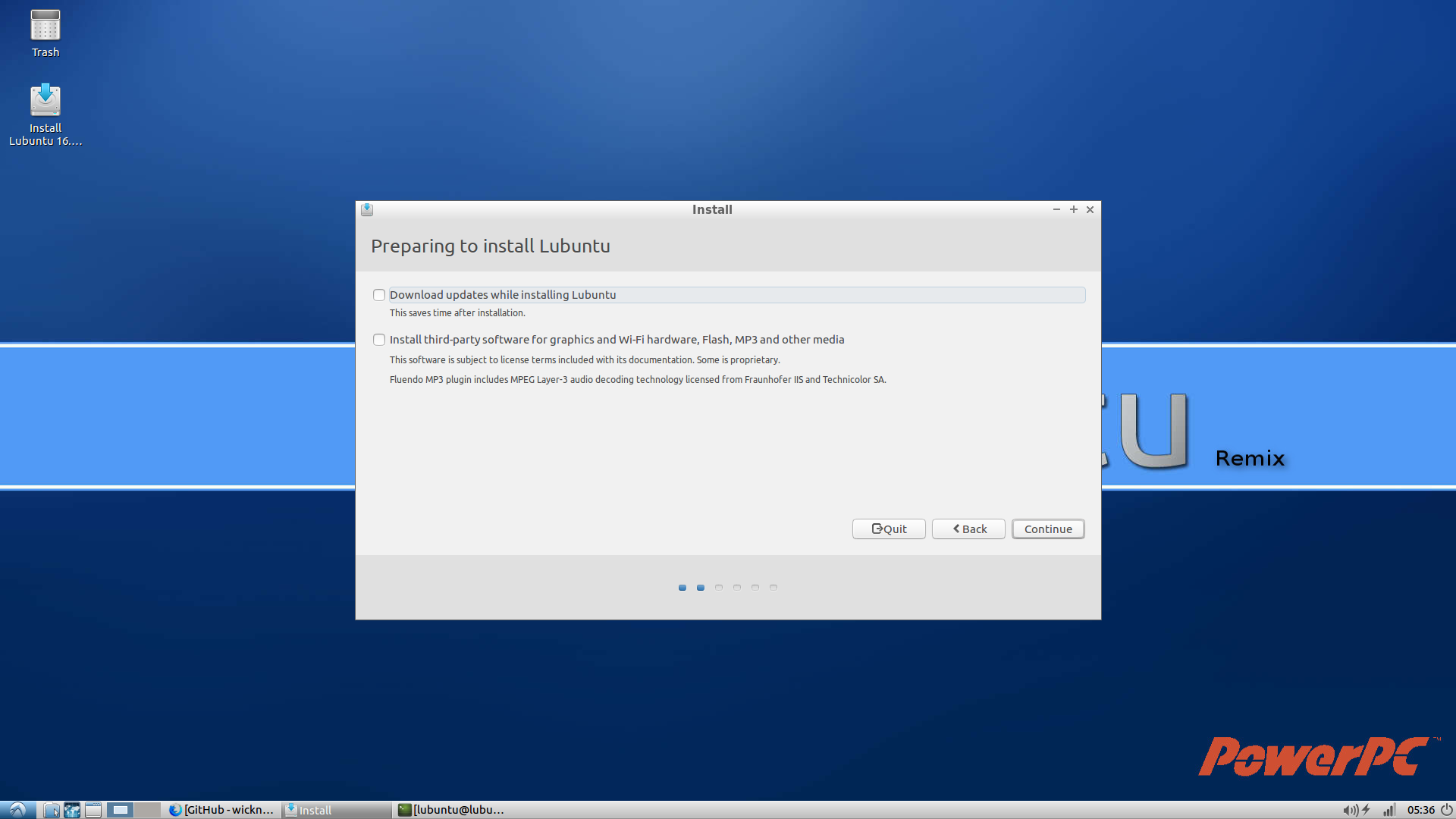Click the Quit button
Screen dimensions: 1456x819
tap(889, 529)
